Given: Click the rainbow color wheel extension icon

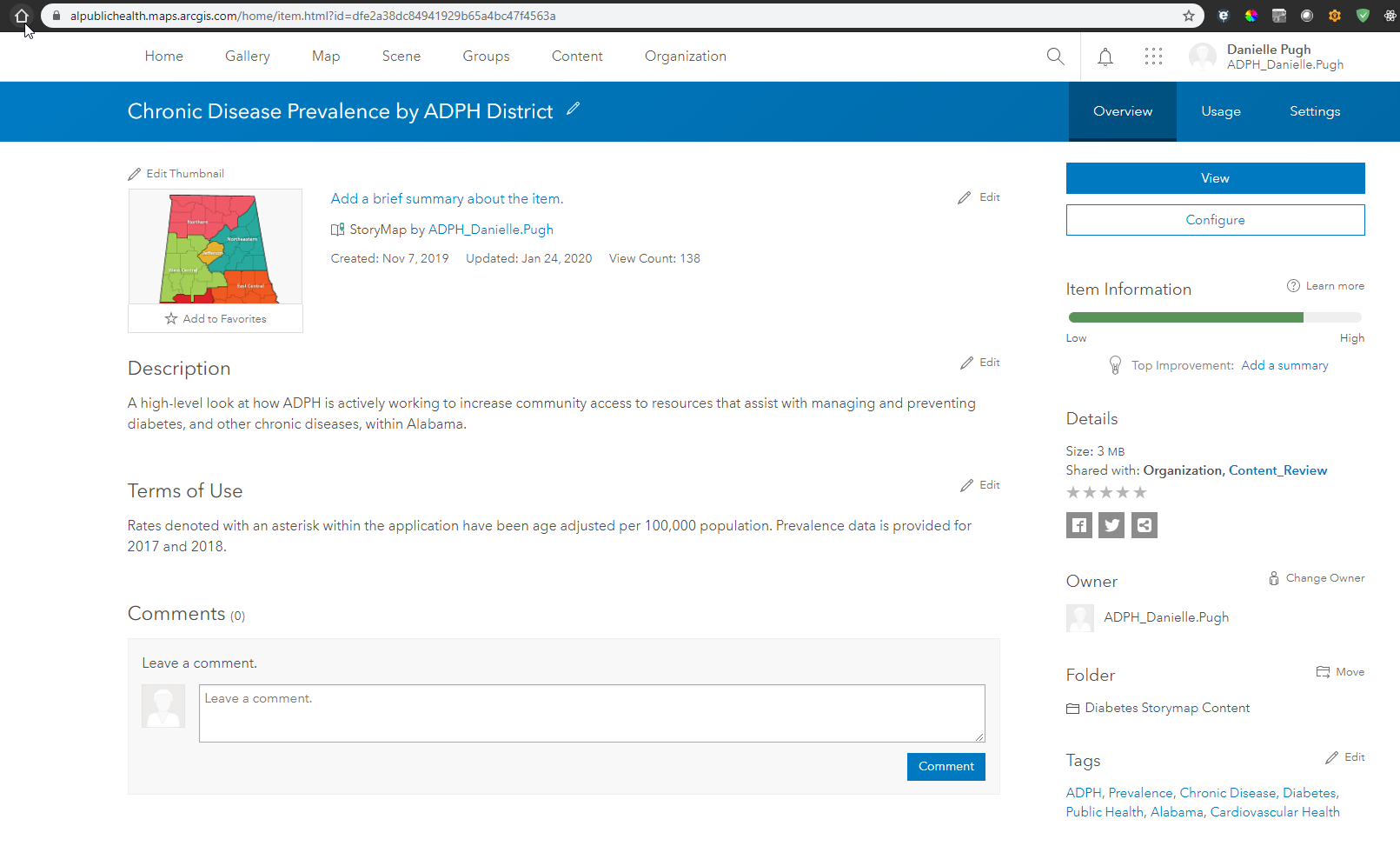Looking at the screenshot, I should (x=1251, y=16).
